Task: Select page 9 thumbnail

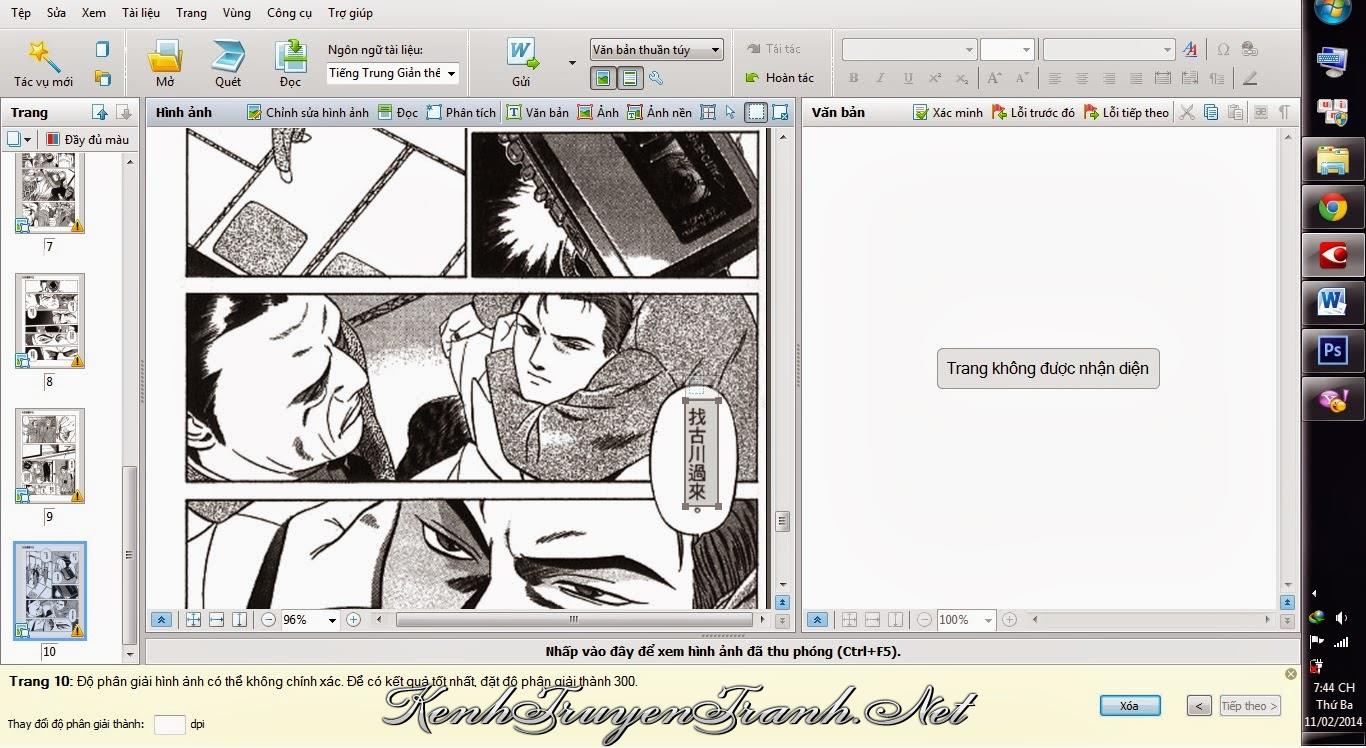Action: [x=50, y=455]
